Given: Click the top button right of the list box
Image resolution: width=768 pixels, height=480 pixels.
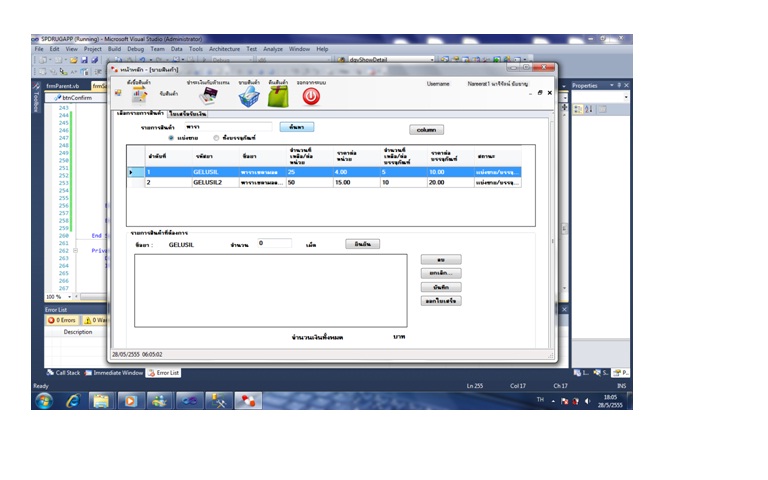Looking at the screenshot, I should [x=441, y=260].
